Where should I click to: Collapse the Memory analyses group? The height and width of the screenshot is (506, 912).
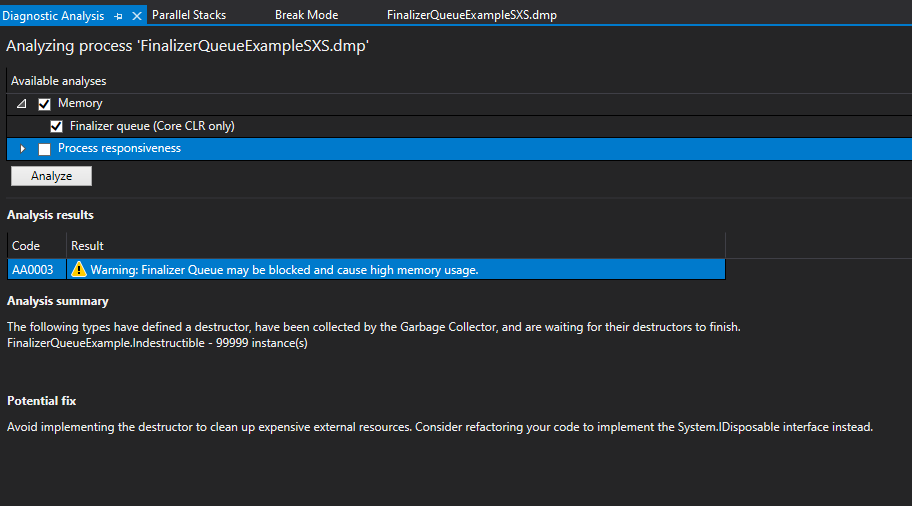(22, 104)
